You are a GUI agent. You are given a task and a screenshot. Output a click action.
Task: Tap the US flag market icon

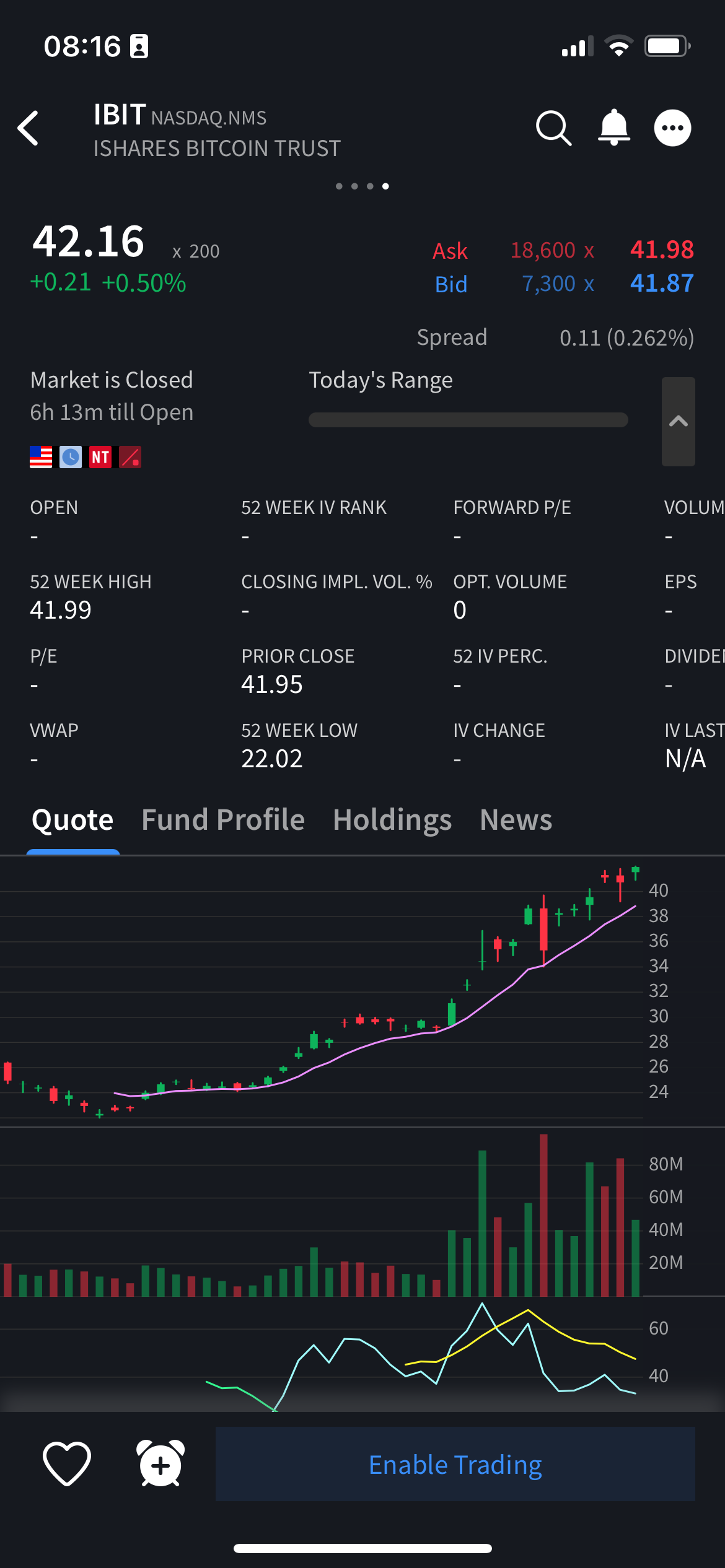click(41, 457)
